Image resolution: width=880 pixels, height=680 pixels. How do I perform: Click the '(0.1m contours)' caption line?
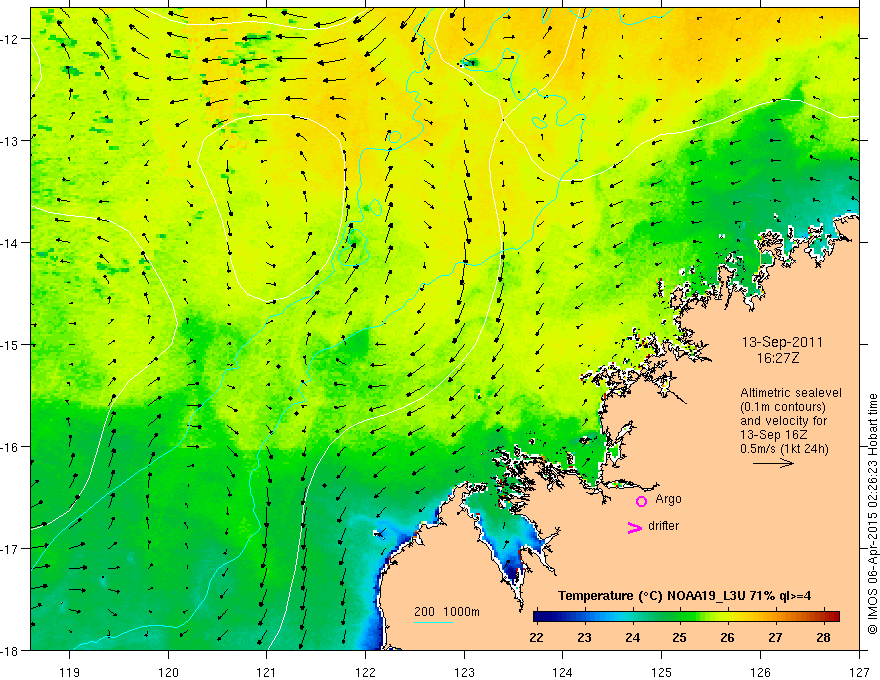coord(783,407)
